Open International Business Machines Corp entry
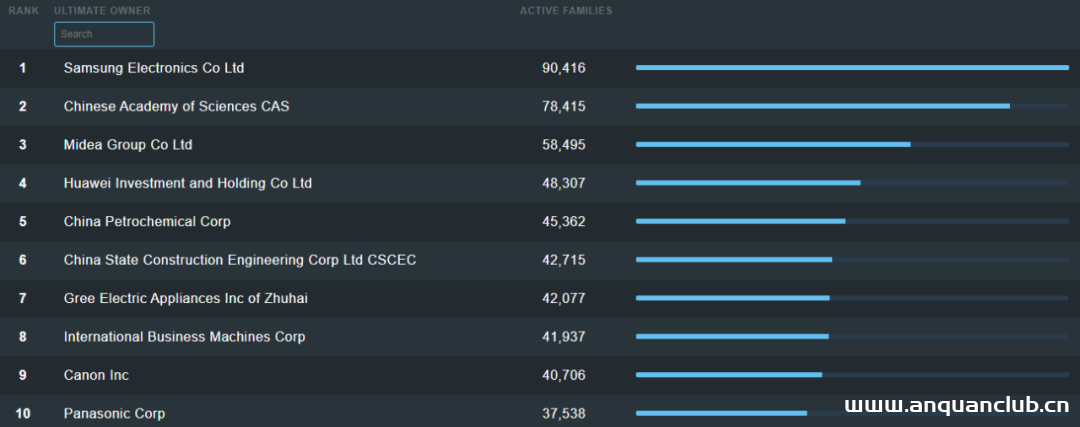The width and height of the screenshot is (1080, 427). (x=184, y=337)
